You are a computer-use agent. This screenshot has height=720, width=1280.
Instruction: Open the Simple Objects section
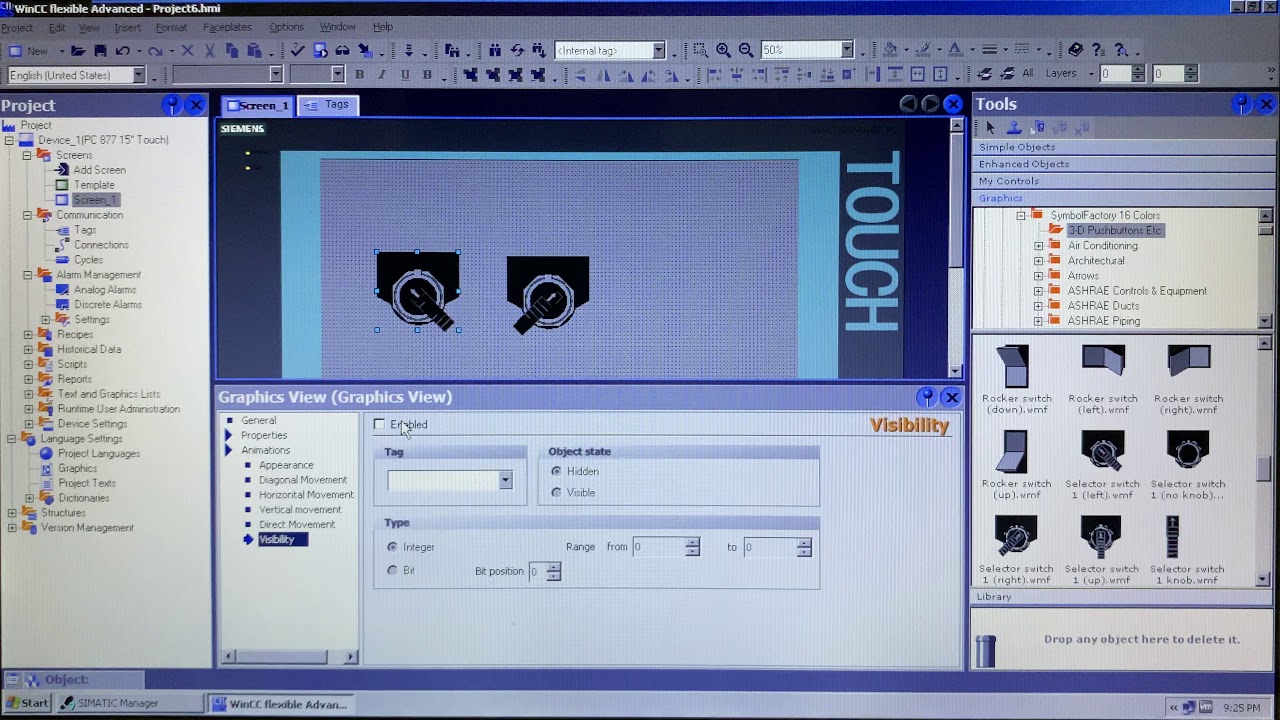click(x=1120, y=147)
